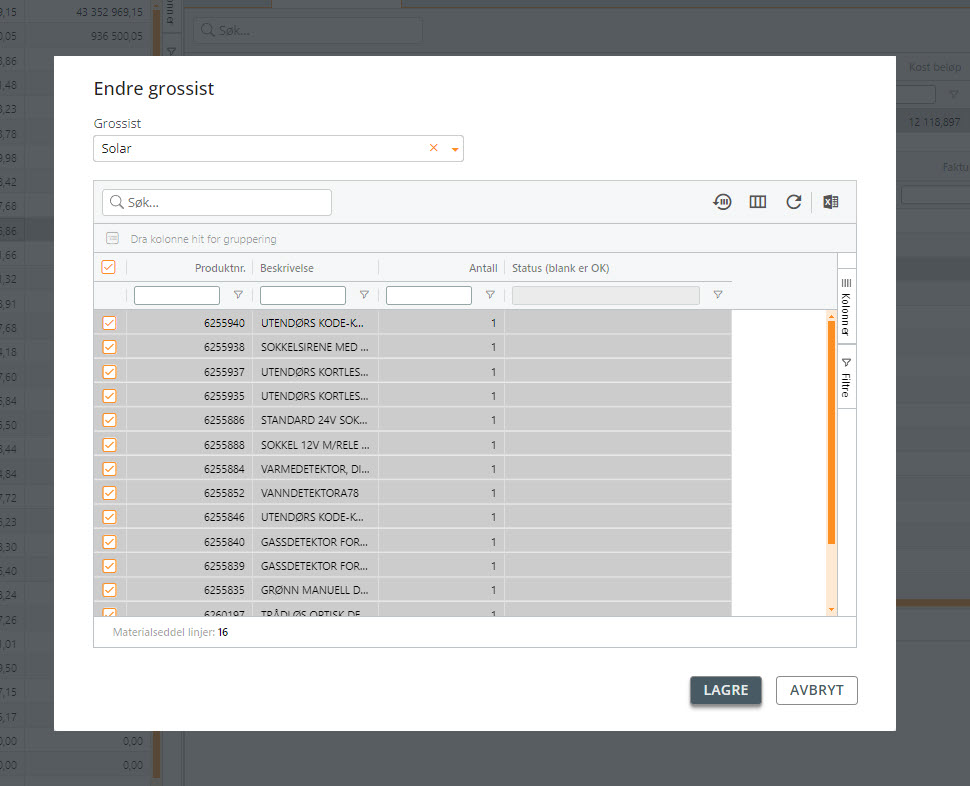Click the scrollbar up arrow
Image resolution: width=970 pixels, height=786 pixels.
pos(831,316)
